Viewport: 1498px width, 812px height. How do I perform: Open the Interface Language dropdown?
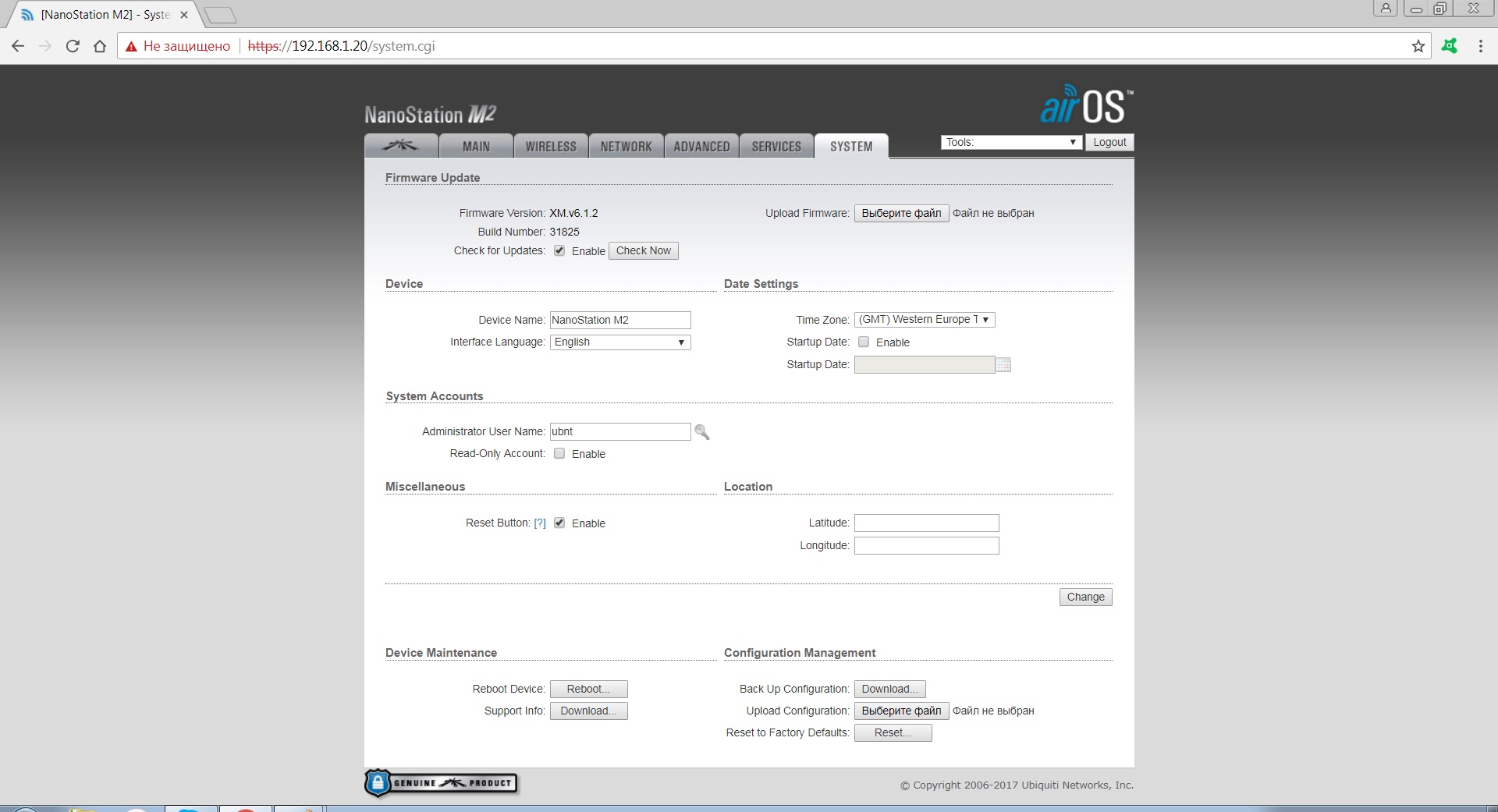coord(620,342)
